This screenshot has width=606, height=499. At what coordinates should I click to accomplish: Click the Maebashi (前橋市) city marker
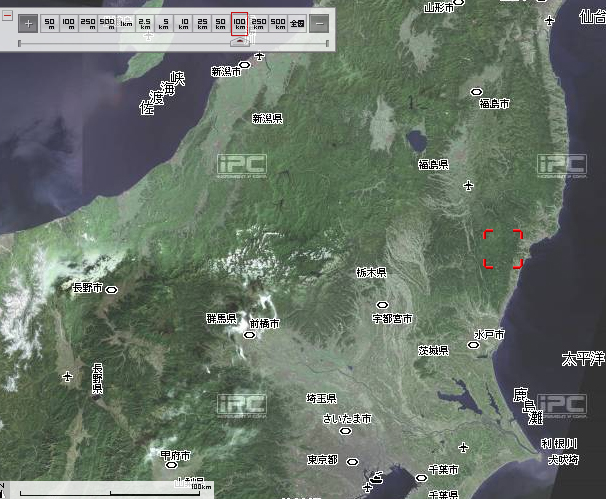(249, 336)
